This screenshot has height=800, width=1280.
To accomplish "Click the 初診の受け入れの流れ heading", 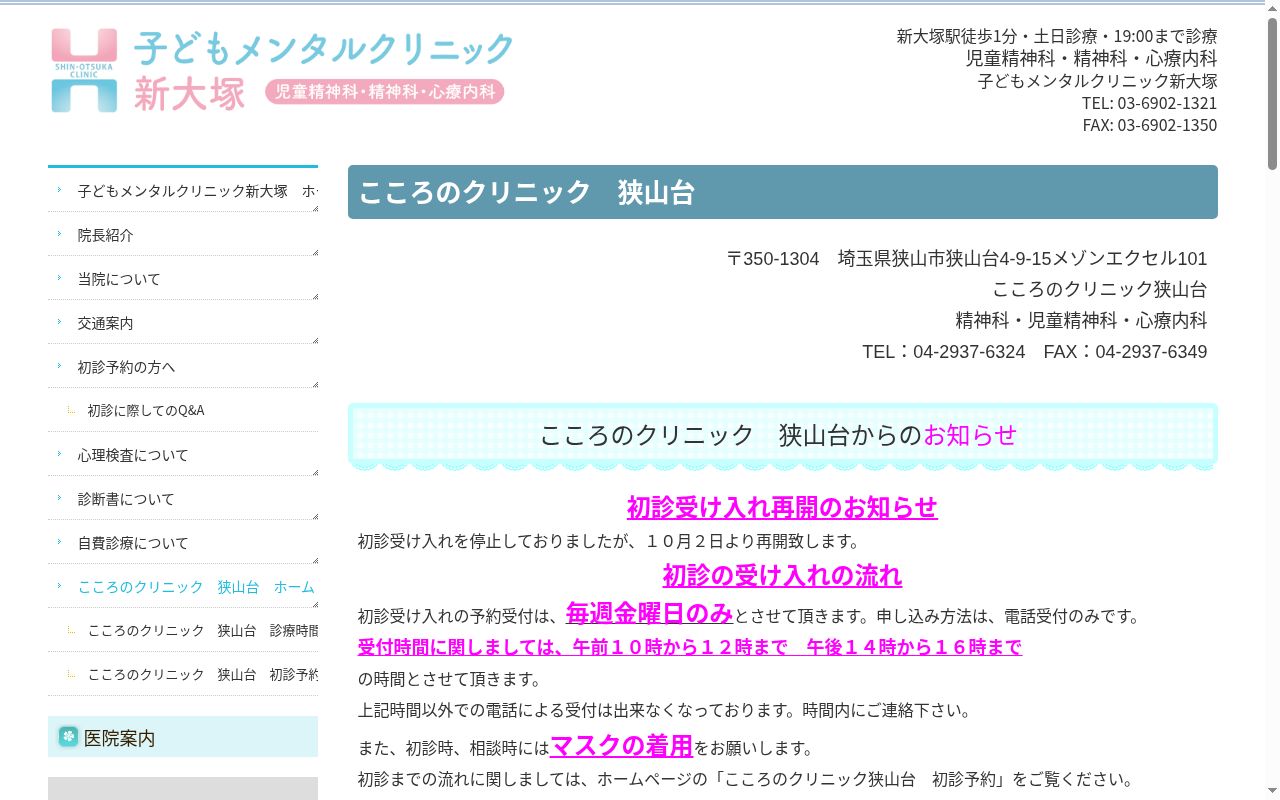I will [782, 576].
